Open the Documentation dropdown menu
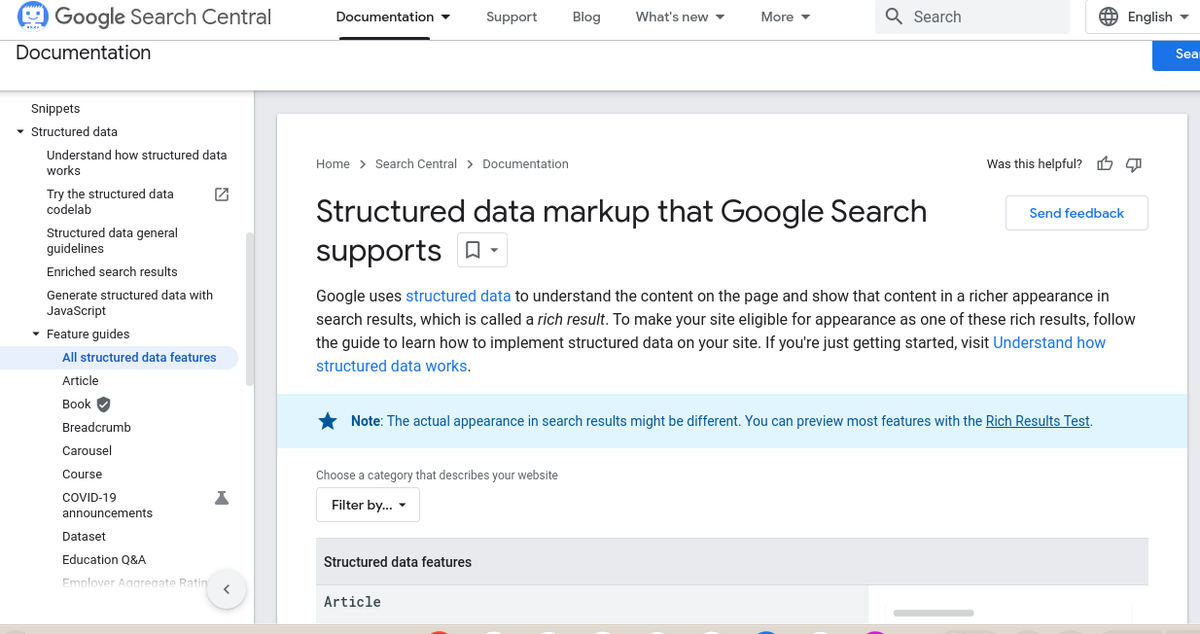1200x634 pixels. pyautogui.click(x=393, y=17)
